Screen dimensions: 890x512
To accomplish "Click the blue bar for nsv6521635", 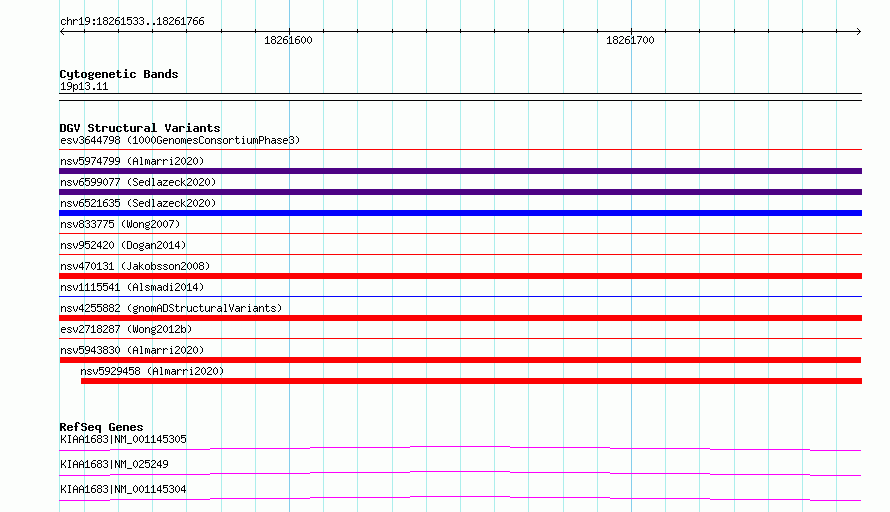I will pyautogui.click(x=460, y=213).
